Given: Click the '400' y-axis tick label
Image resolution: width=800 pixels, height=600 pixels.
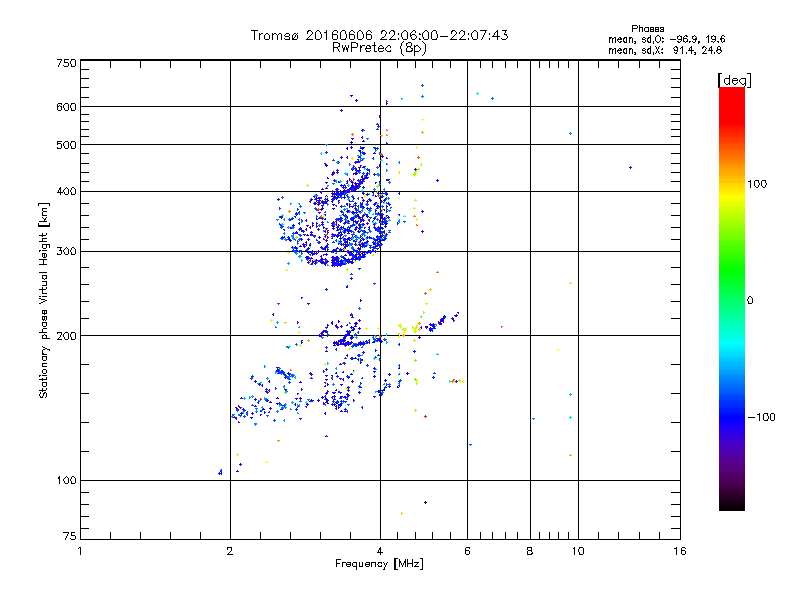Looking at the screenshot, I should pyautogui.click(x=66, y=192).
